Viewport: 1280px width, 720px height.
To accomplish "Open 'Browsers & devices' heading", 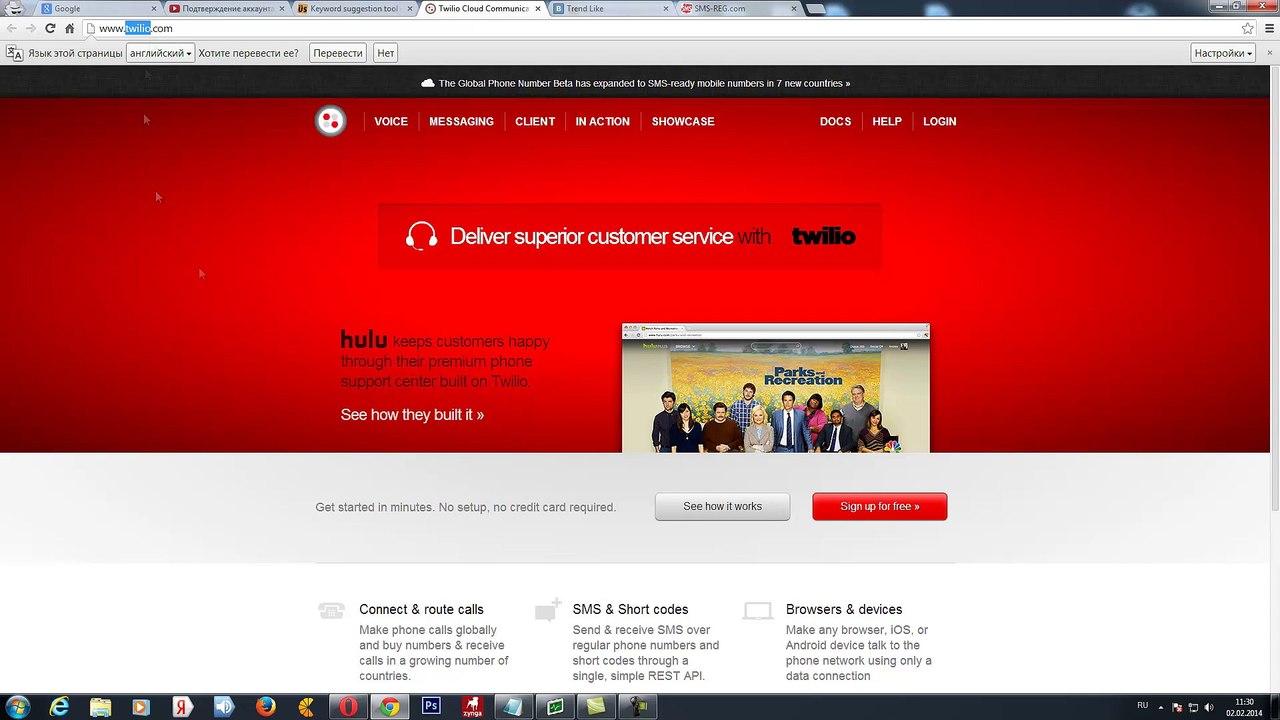I will coord(844,609).
